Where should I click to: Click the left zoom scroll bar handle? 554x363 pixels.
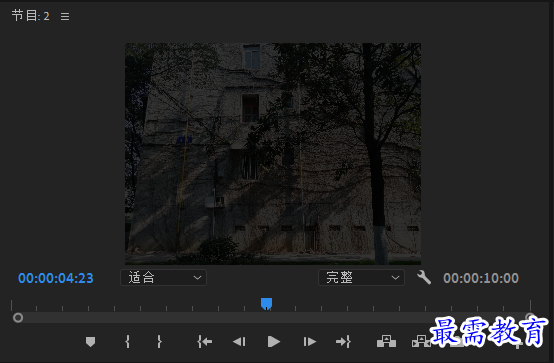coord(18,318)
